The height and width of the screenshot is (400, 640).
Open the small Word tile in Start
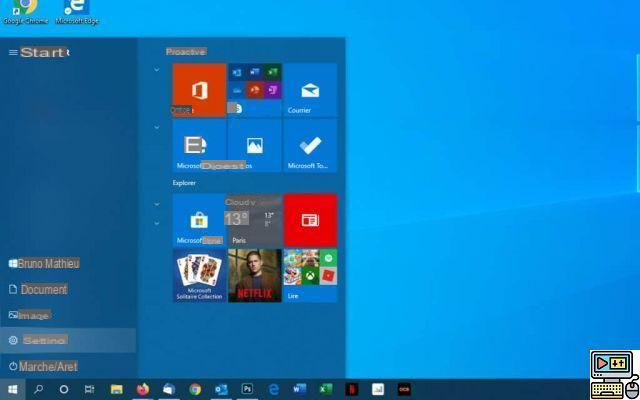255,73
